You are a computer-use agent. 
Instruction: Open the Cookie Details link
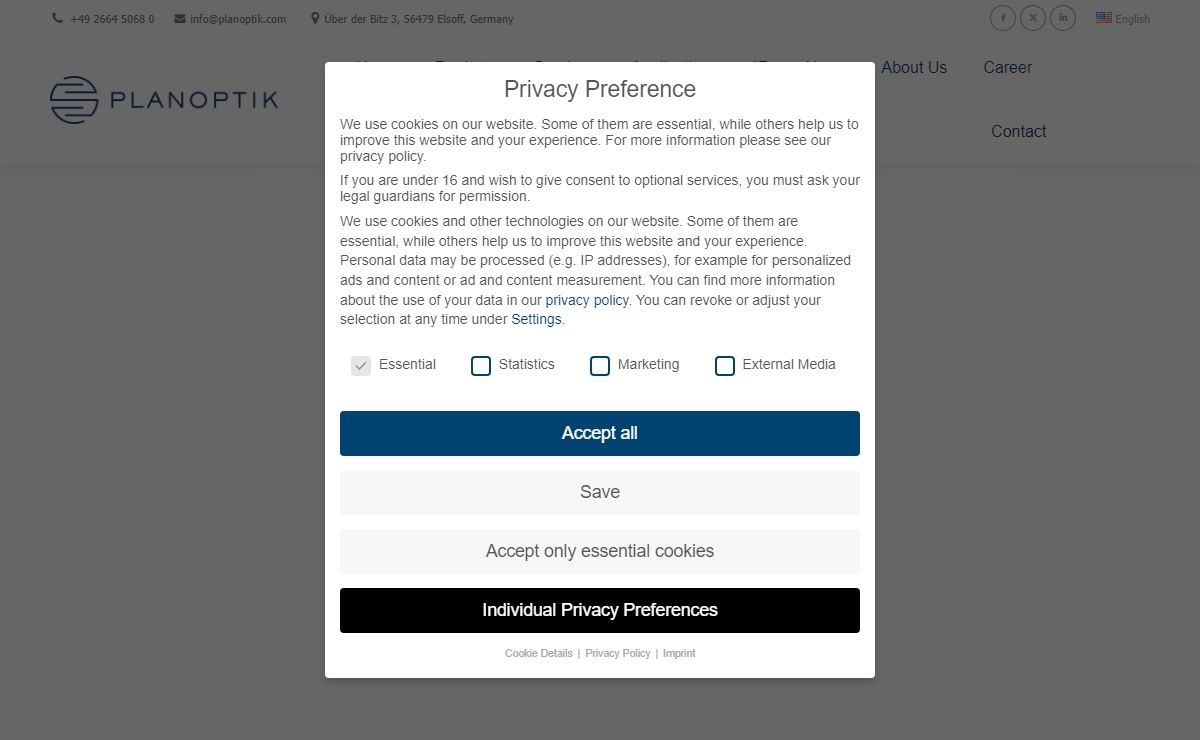pos(539,653)
